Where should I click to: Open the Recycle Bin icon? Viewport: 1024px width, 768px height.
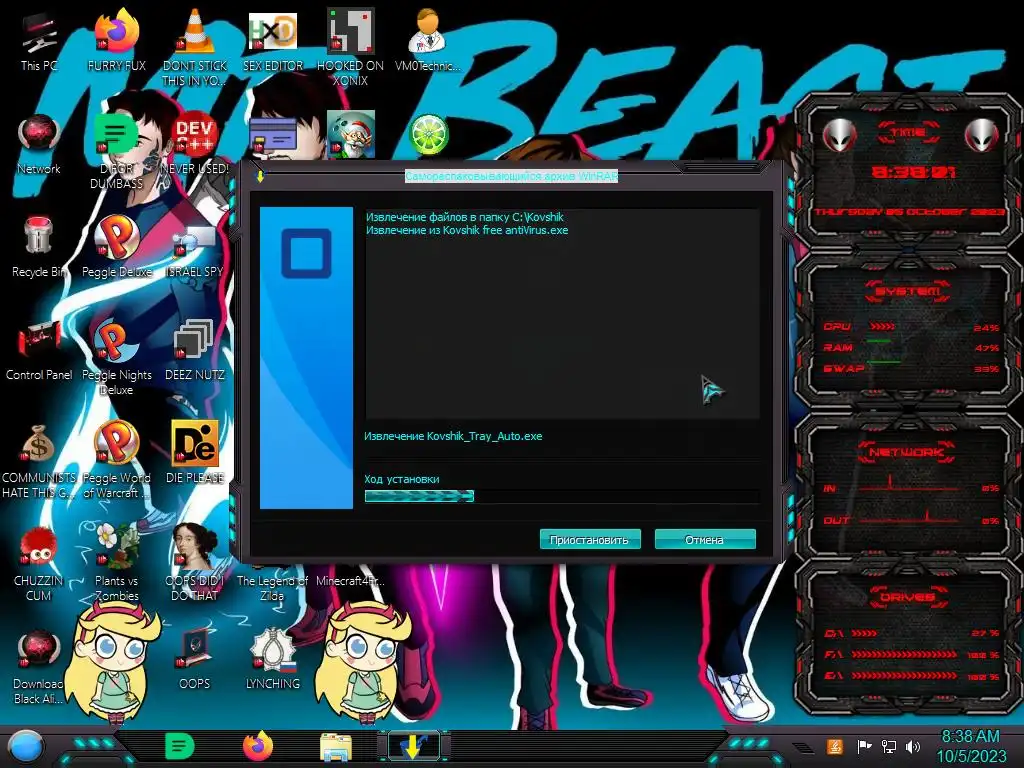pos(39,247)
